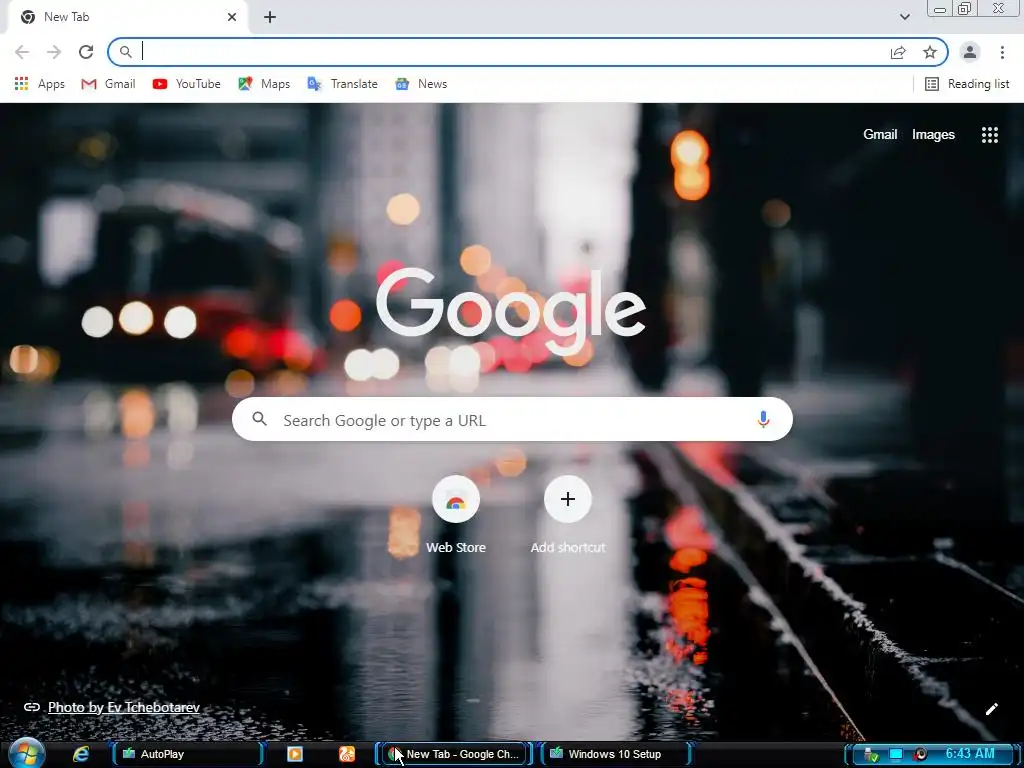
Task: Open the Maps bookmark
Action: (264, 84)
